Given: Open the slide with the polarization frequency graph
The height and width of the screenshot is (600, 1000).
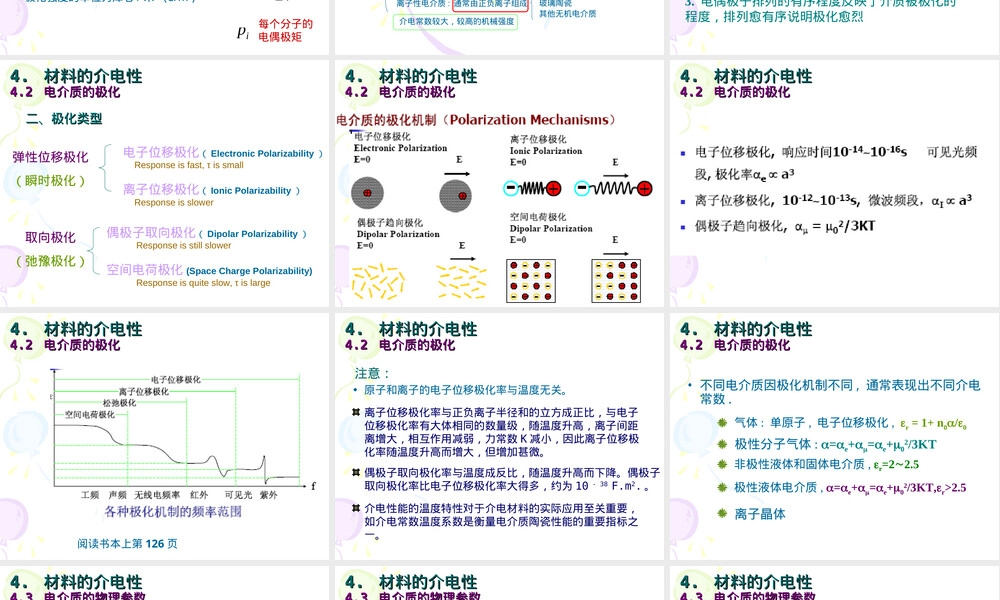Looking at the screenshot, I should tap(165, 436).
